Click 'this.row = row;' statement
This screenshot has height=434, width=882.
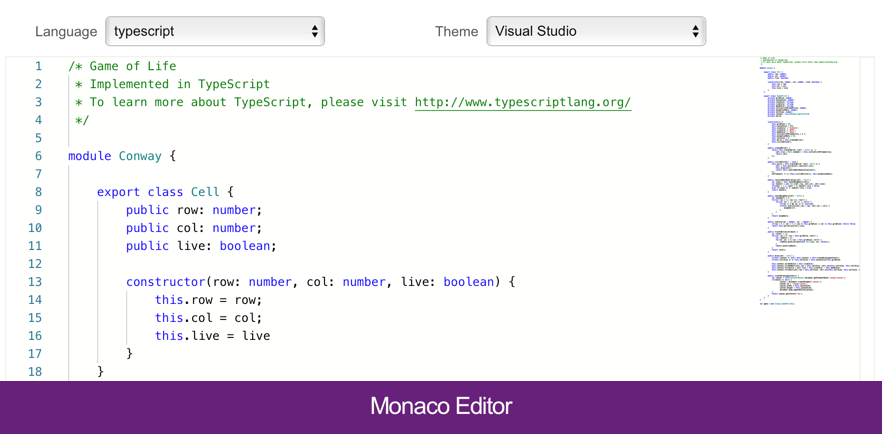coord(209,300)
